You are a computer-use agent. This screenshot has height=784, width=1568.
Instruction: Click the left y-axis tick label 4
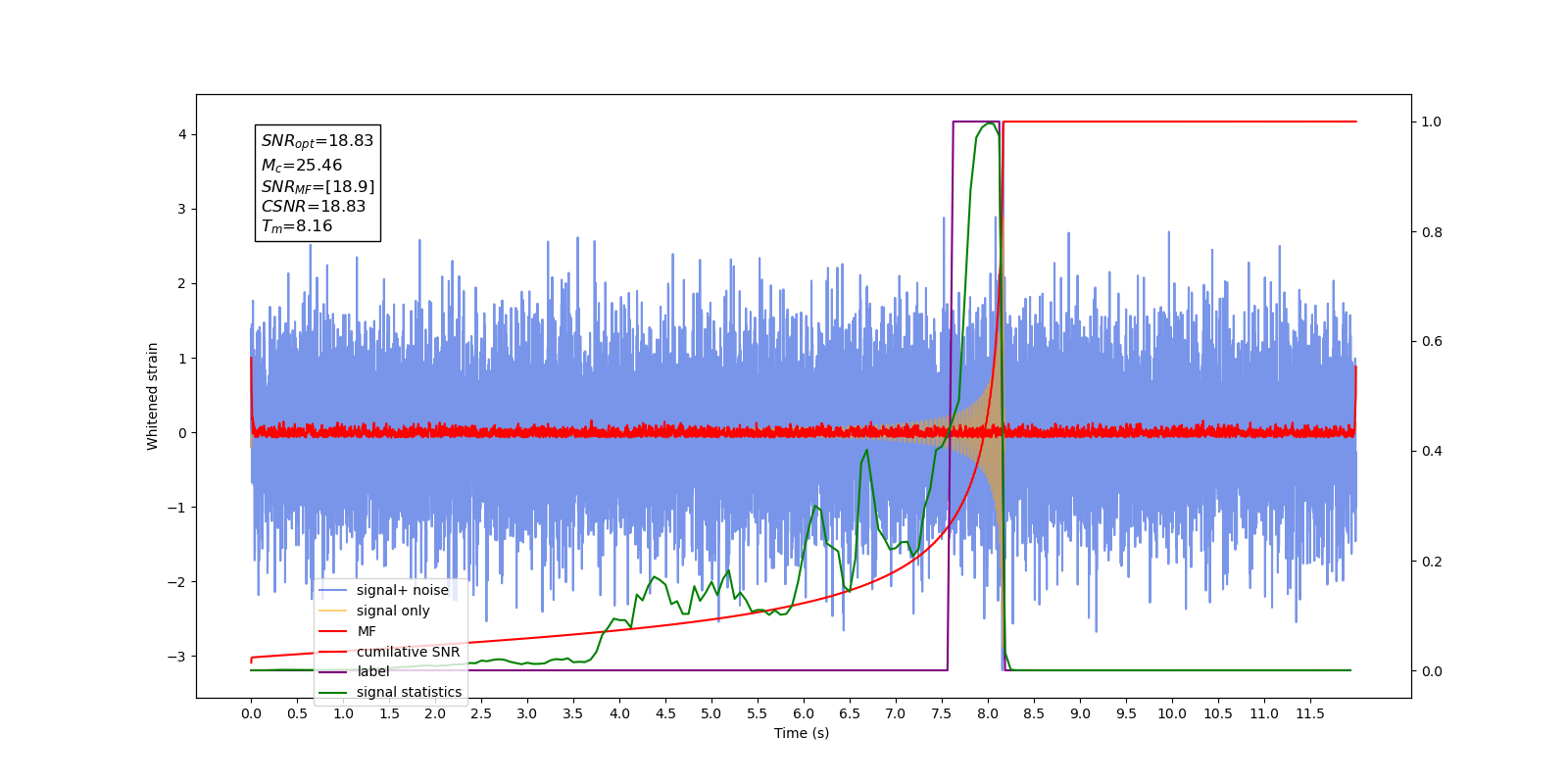point(182,134)
